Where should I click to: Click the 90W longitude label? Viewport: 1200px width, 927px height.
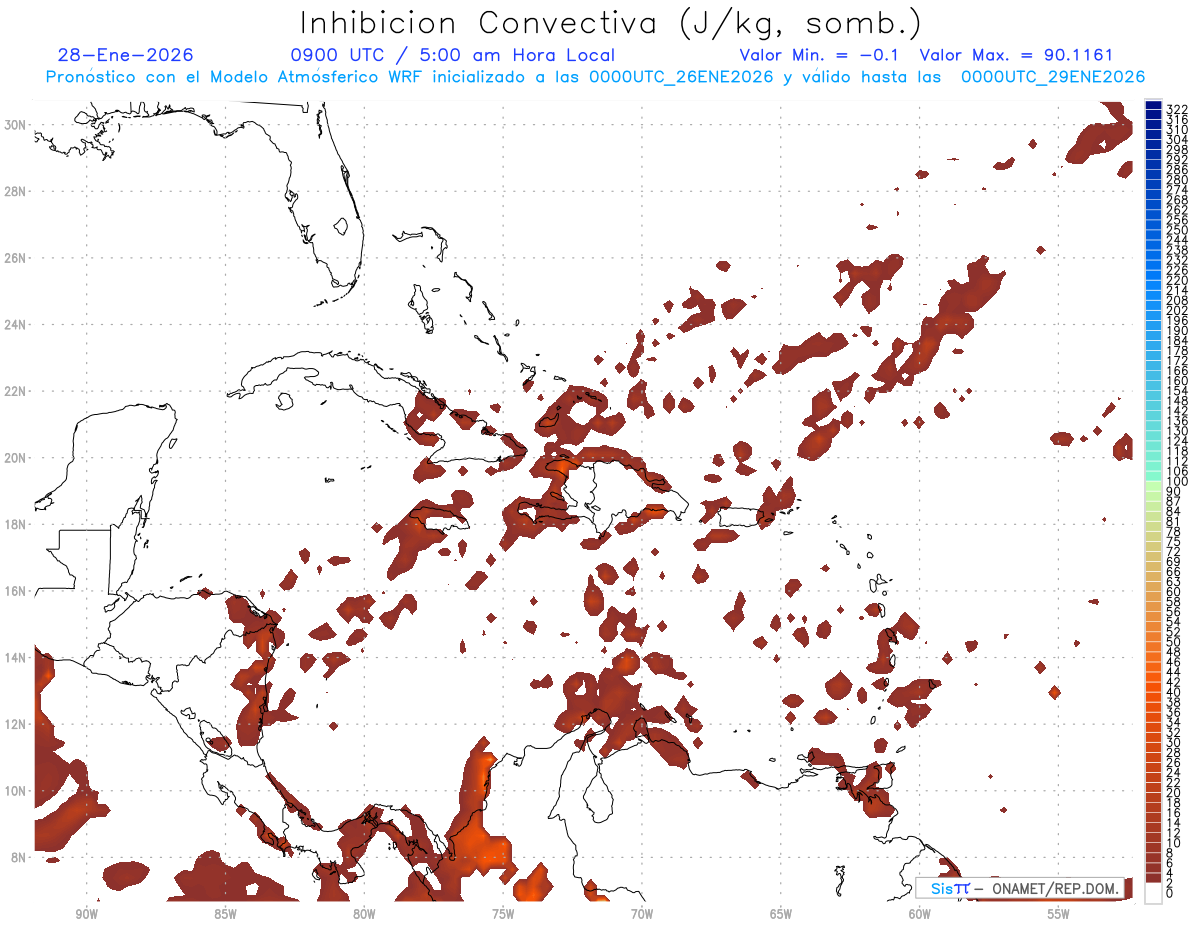(86, 914)
